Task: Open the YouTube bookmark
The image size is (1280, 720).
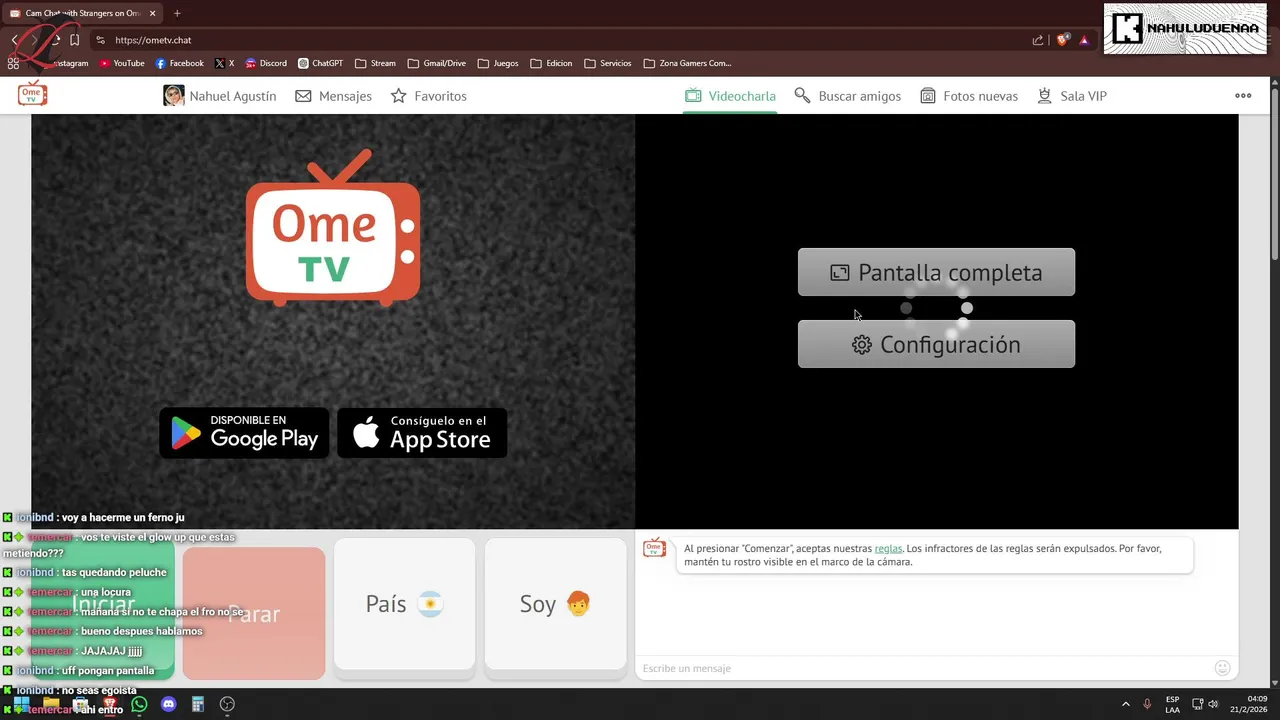Action: 121,63
